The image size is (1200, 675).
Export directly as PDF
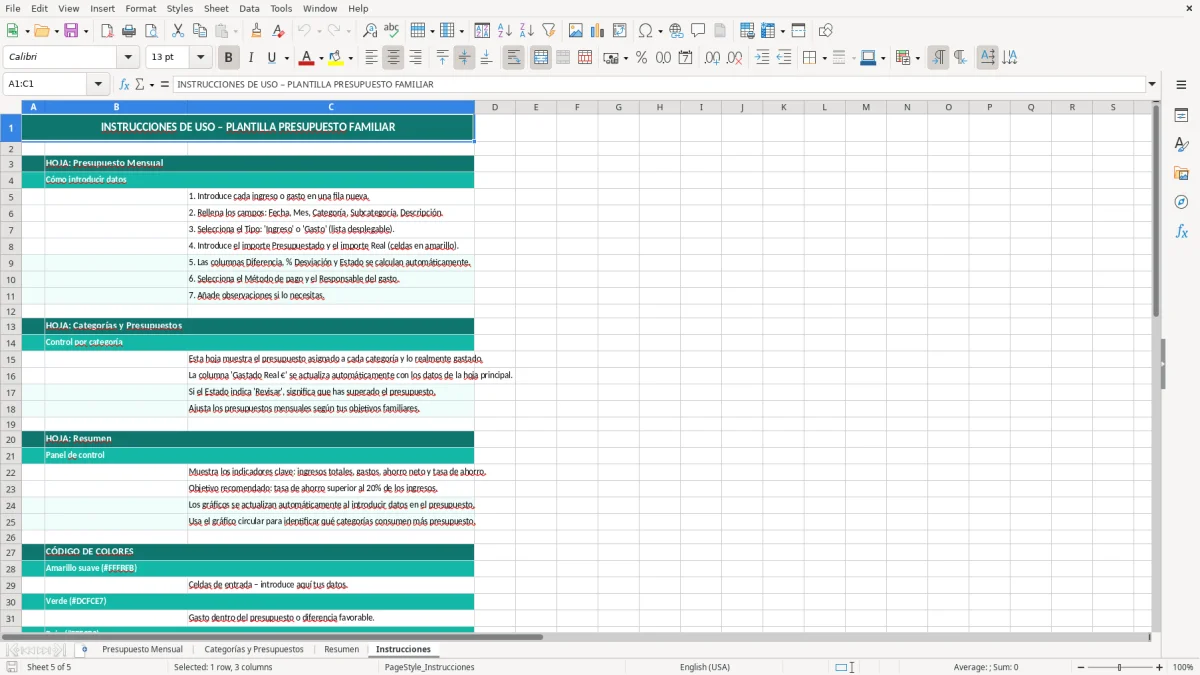click(107, 31)
